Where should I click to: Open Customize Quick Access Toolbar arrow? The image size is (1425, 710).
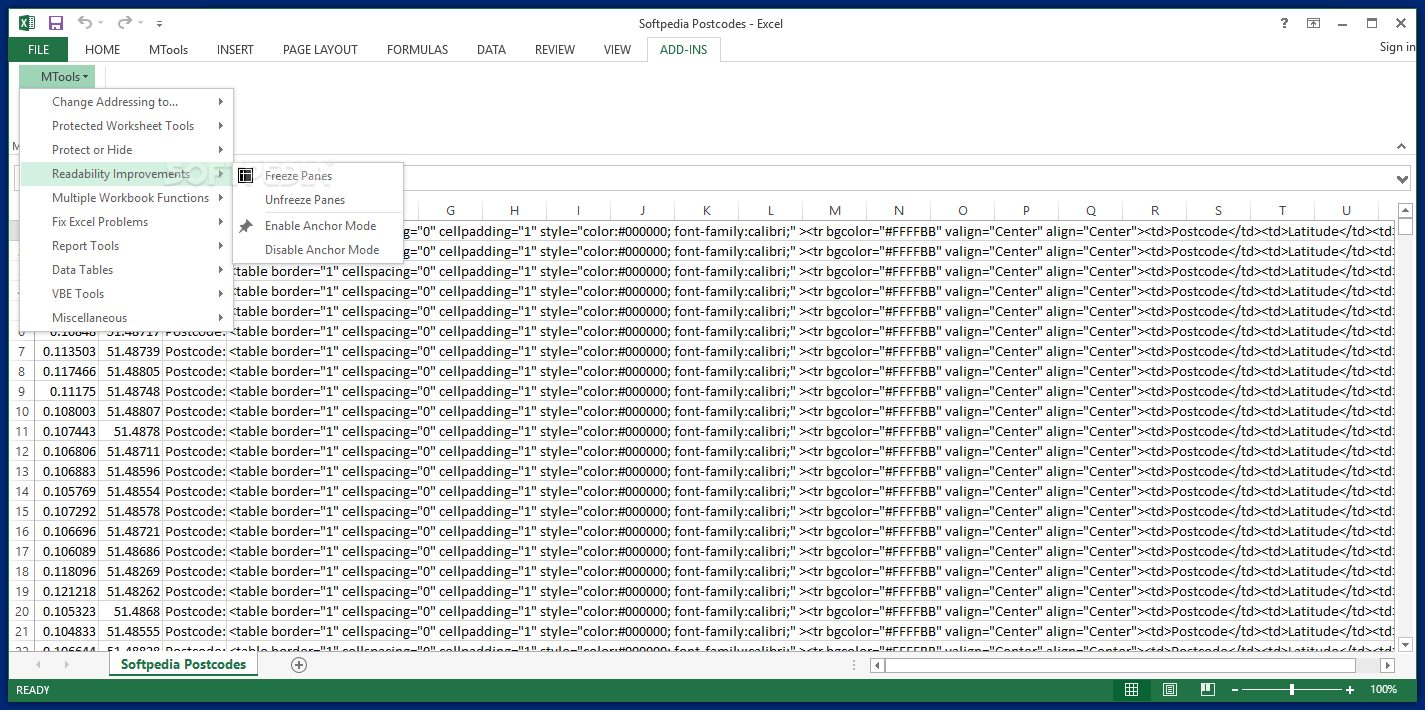[160, 23]
